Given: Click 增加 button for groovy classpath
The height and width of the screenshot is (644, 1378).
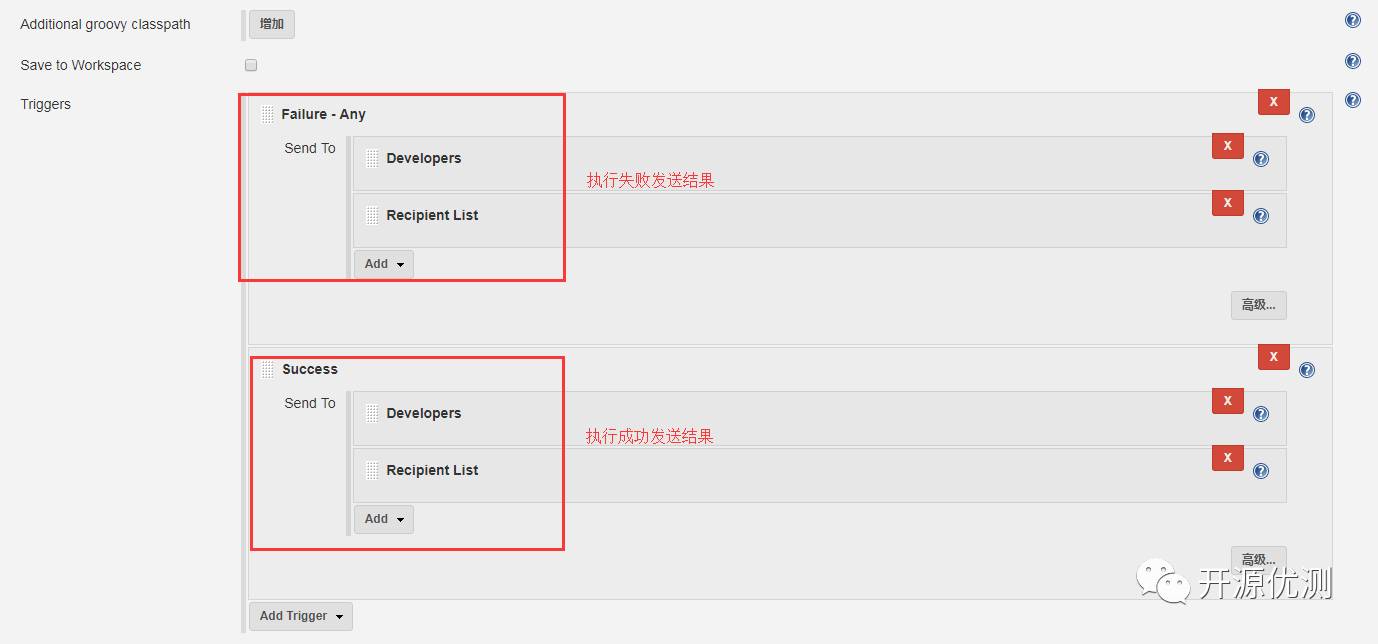Looking at the screenshot, I should [x=272, y=24].
